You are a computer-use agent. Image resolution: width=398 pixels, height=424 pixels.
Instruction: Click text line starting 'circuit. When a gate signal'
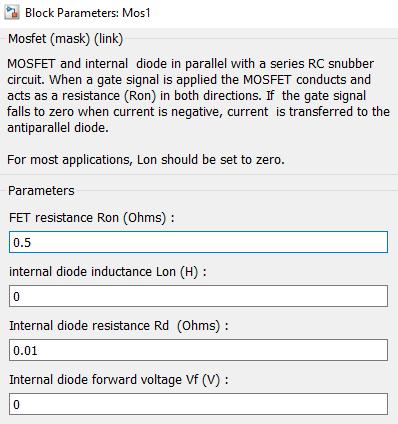pyautogui.click(x=189, y=80)
